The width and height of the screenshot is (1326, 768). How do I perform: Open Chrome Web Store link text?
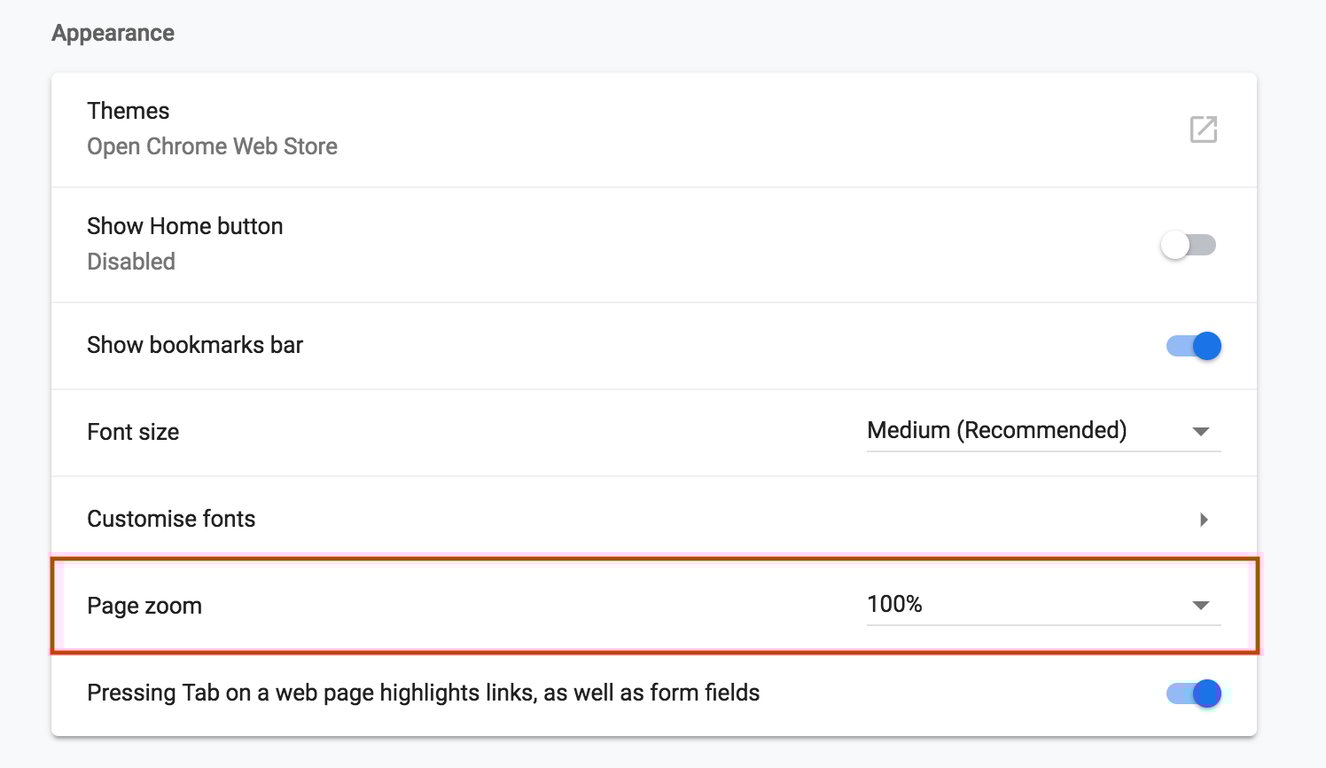tap(212, 147)
